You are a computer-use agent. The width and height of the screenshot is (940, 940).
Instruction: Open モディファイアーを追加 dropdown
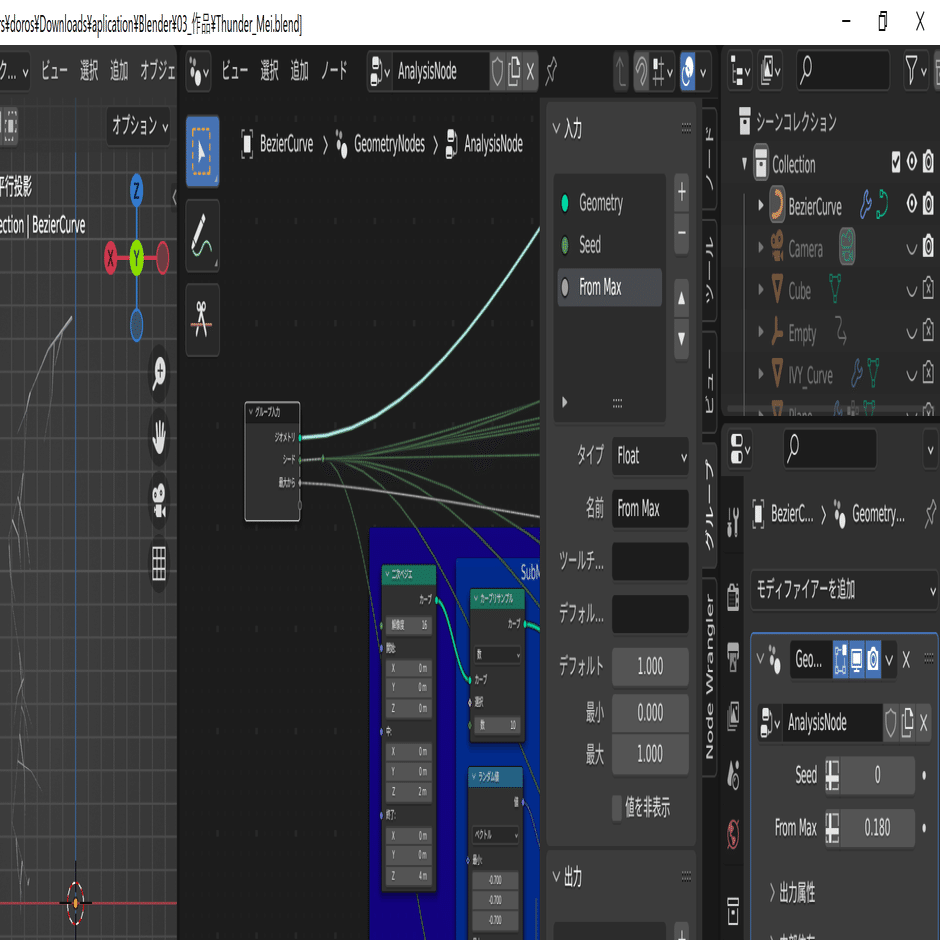844,590
